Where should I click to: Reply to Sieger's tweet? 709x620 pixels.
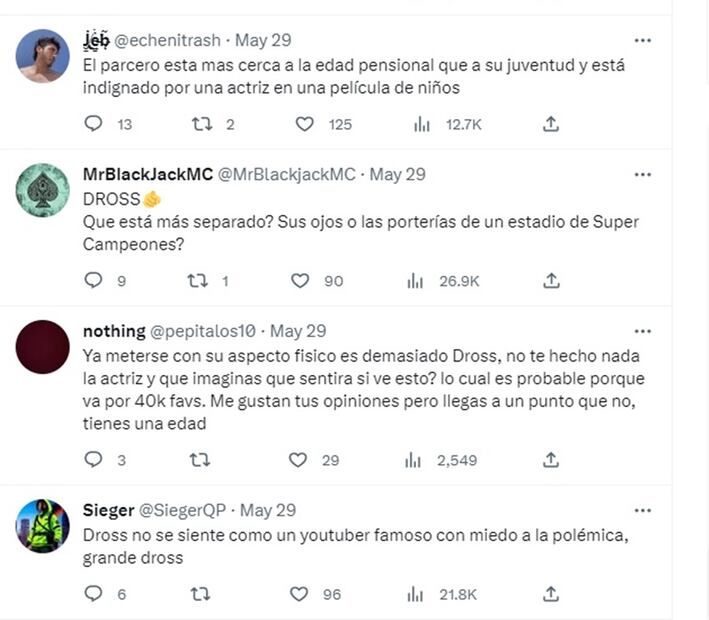coord(94,594)
